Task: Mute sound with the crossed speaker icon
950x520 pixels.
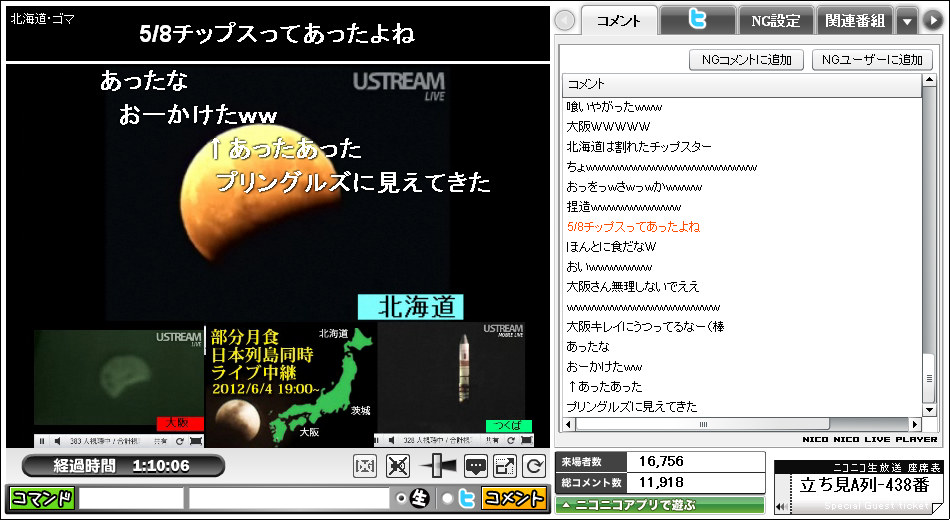Action: tap(397, 466)
